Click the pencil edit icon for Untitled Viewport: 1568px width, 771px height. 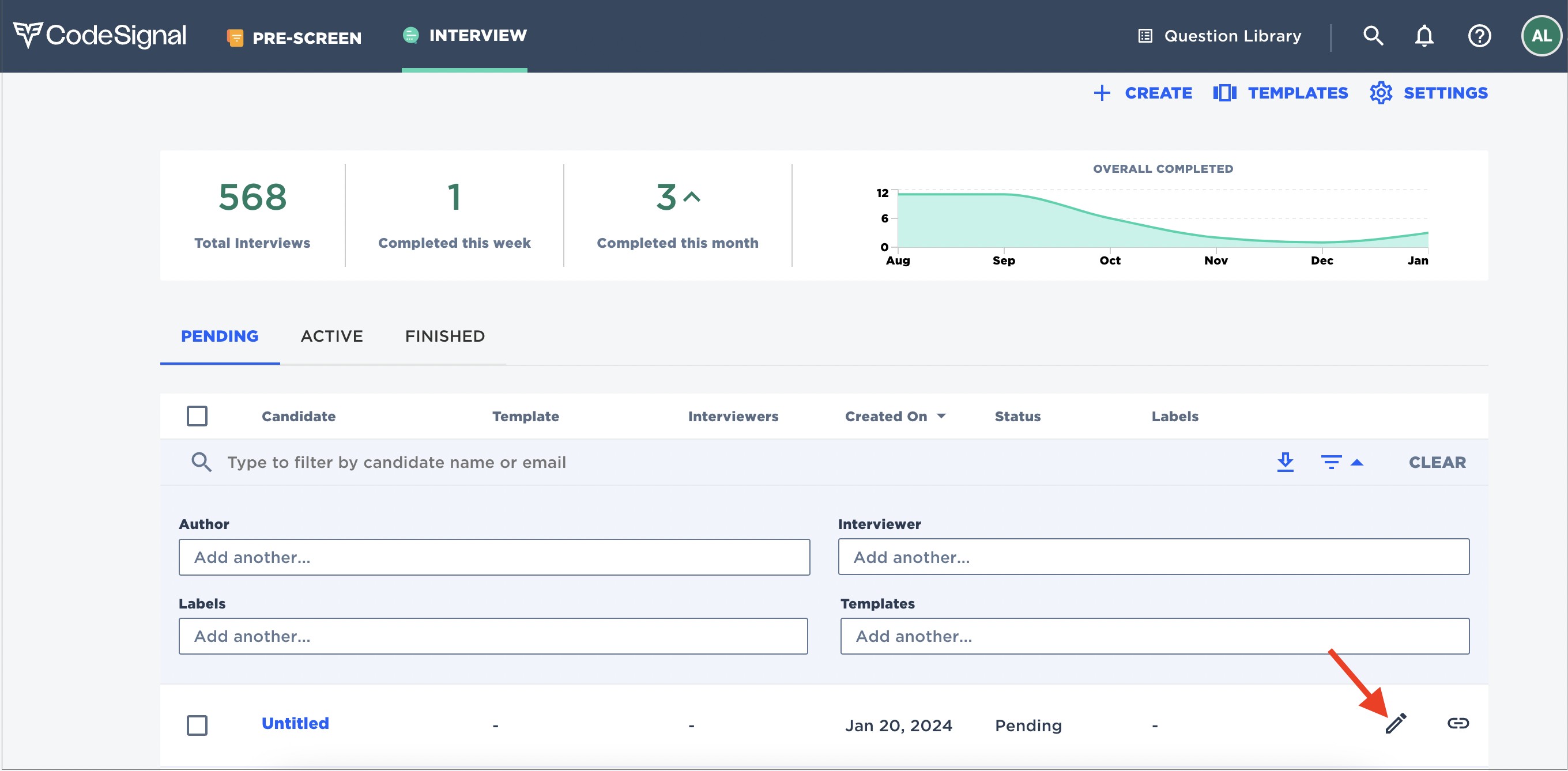pyautogui.click(x=1396, y=724)
